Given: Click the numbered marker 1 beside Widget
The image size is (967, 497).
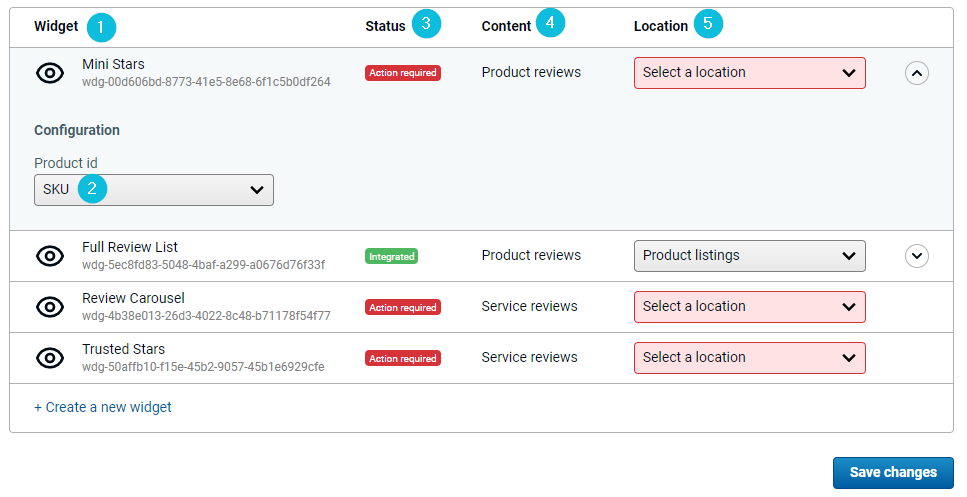Looking at the screenshot, I should [x=101, y=27].
